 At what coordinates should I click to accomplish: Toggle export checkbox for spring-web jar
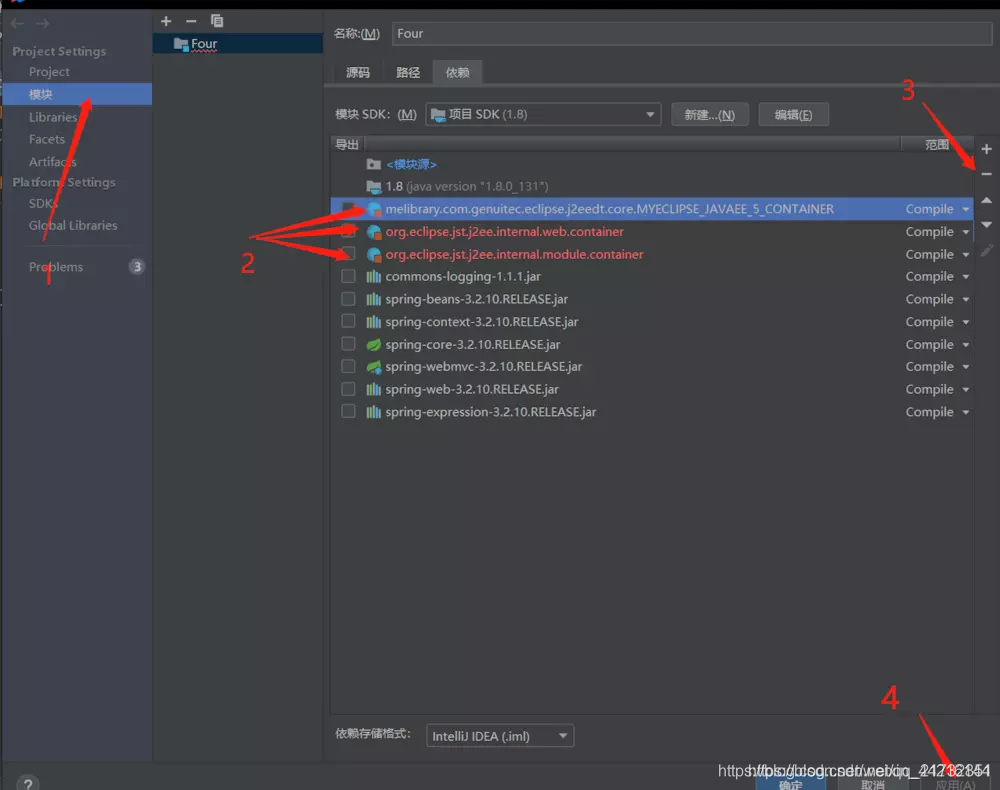coord(348,388)
